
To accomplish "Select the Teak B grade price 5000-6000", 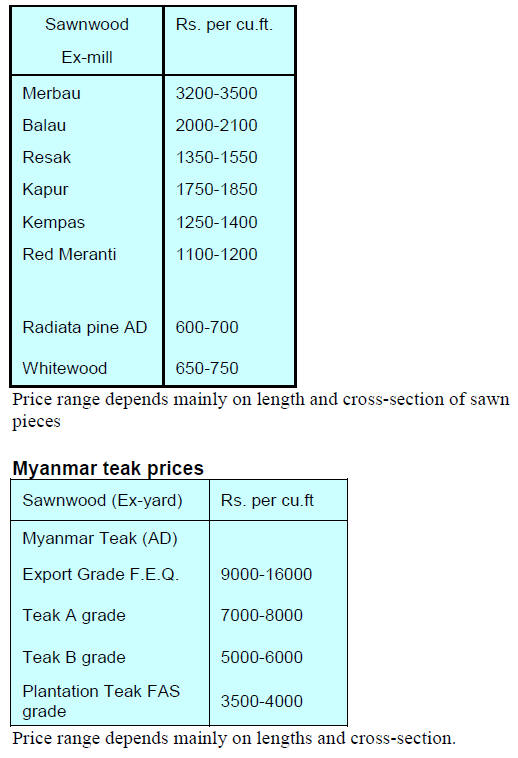I will (261, 657).
